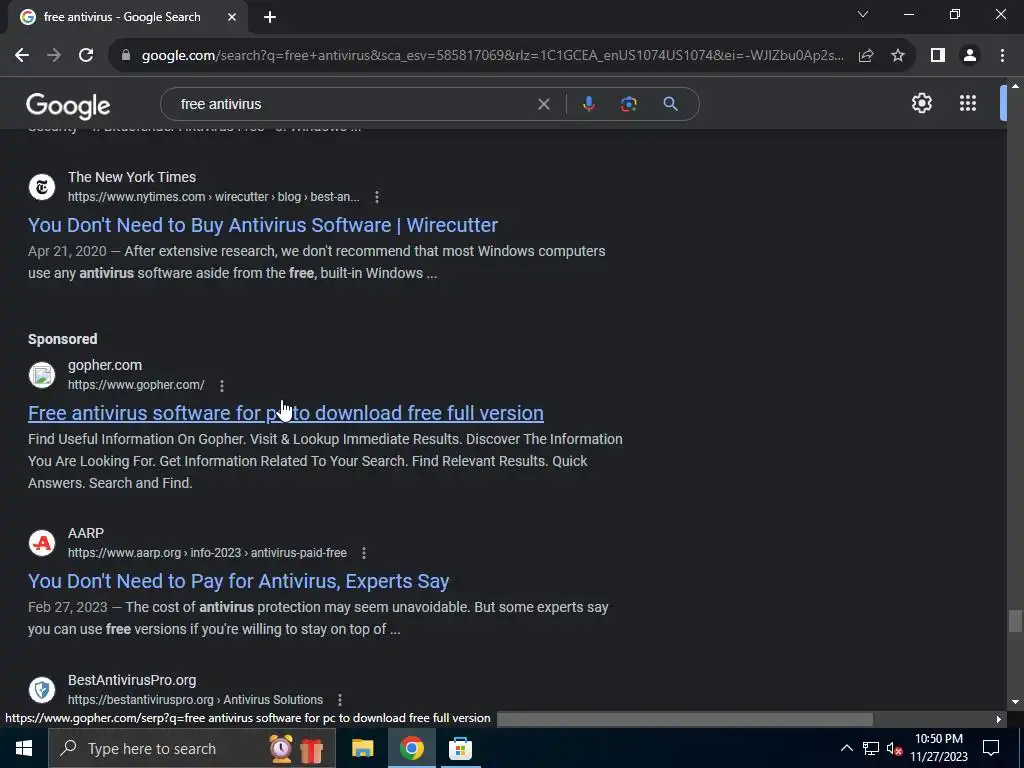Click nytimes.com URL breadcrumb
The width and height of the screenshot is (1024, 768).
pyautogui.click(x=214, y=197)
